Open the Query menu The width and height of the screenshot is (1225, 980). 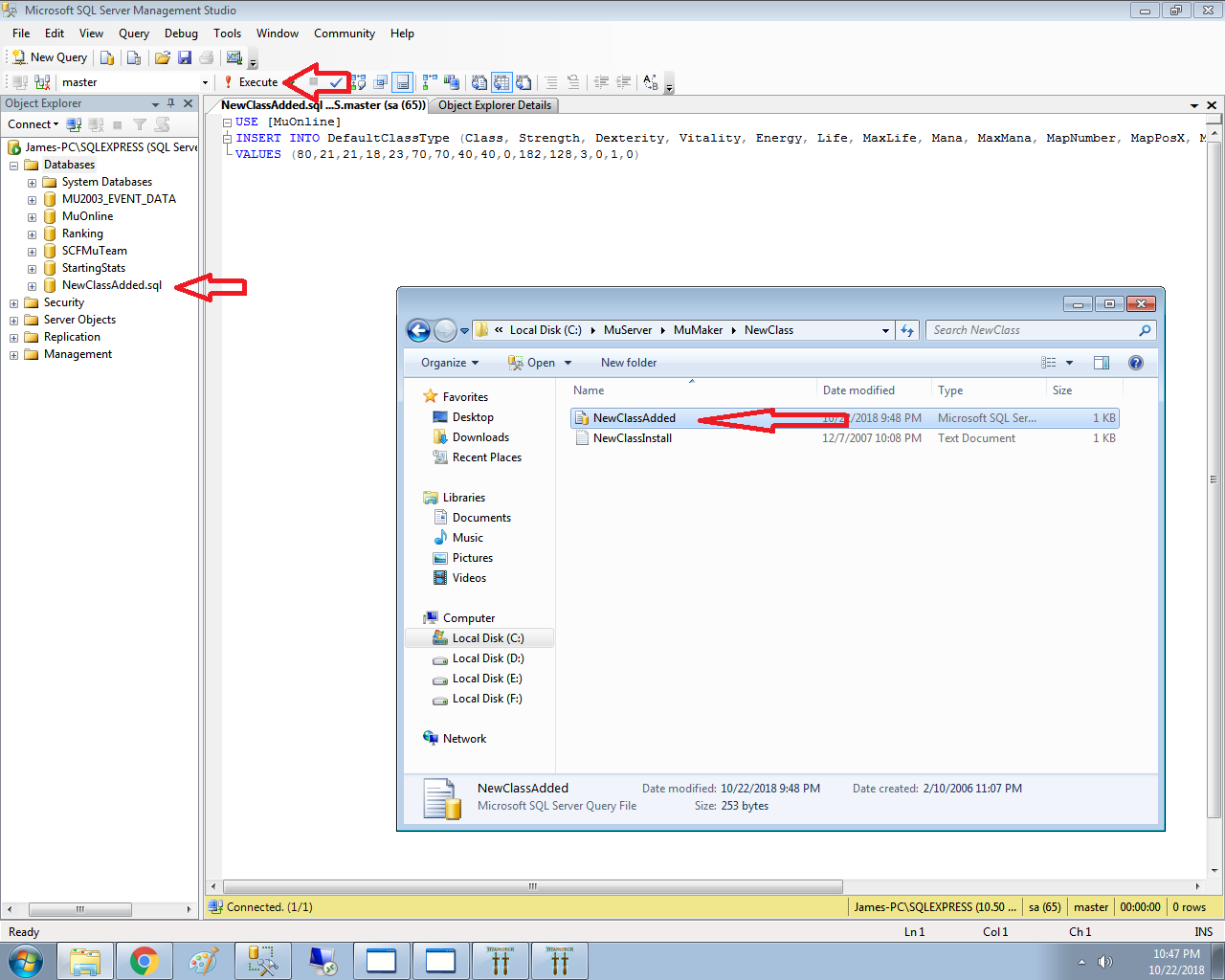(134, 33)
